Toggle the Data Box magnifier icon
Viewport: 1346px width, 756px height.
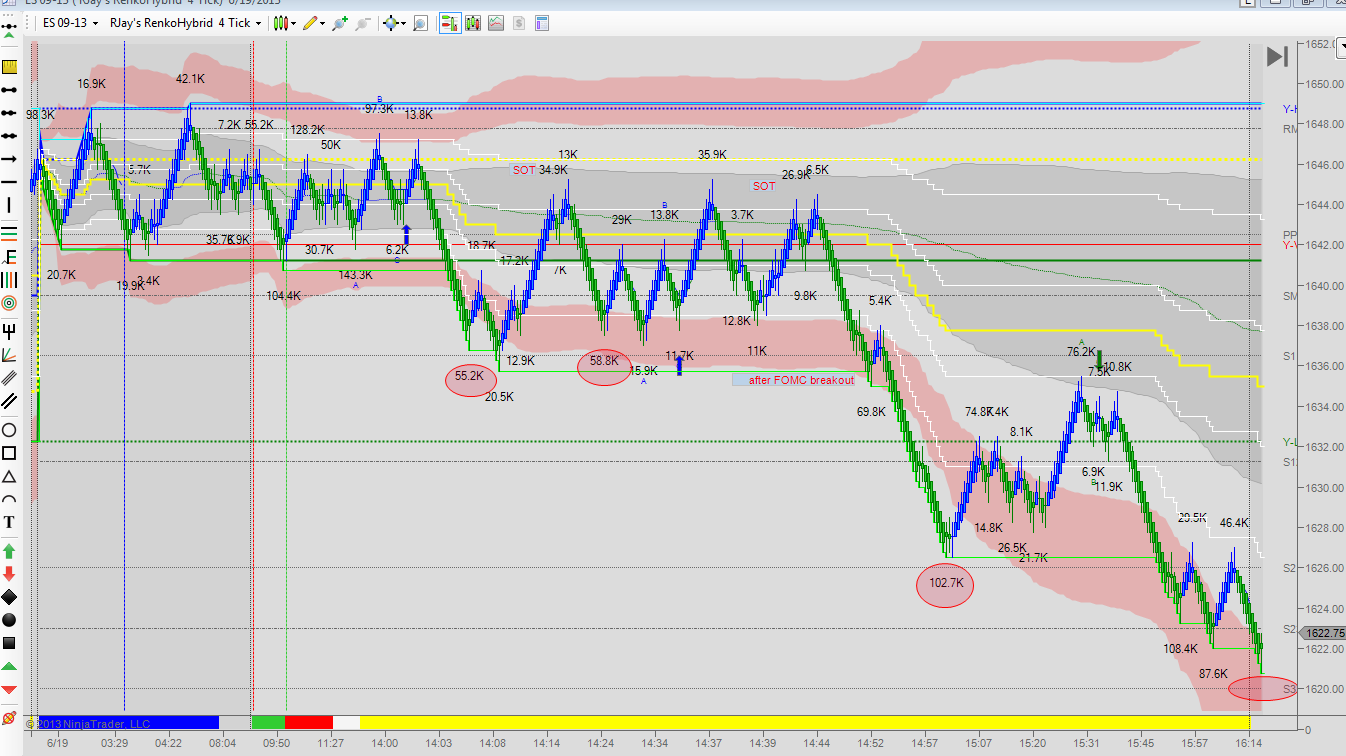tap(421, 22)
